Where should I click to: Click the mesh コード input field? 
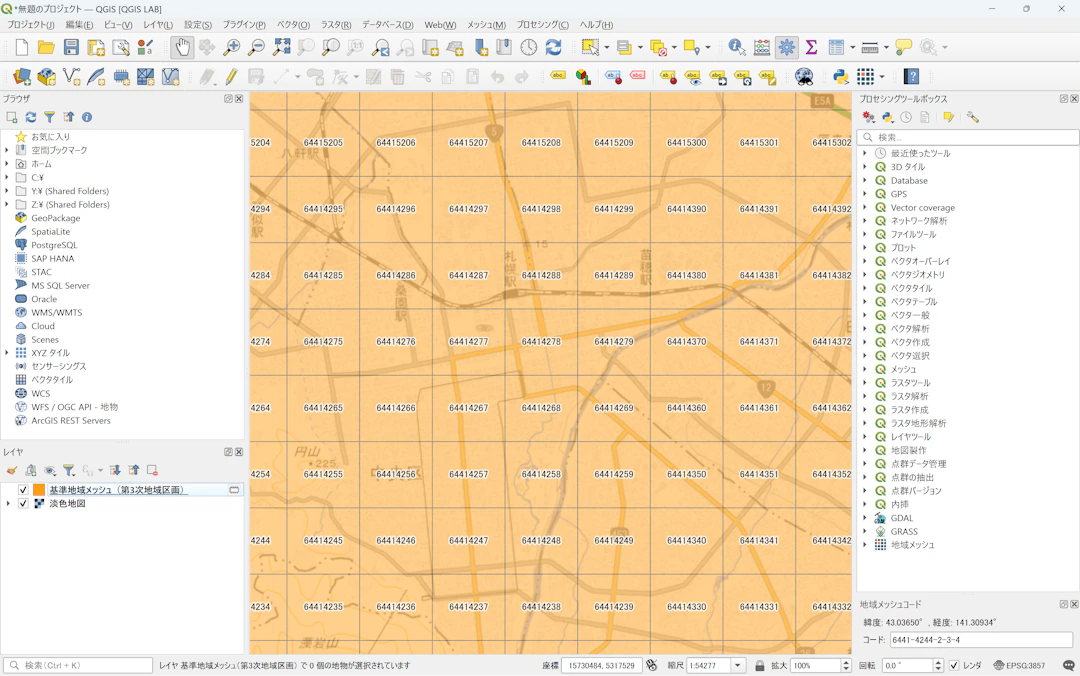[x=981, y=639]
